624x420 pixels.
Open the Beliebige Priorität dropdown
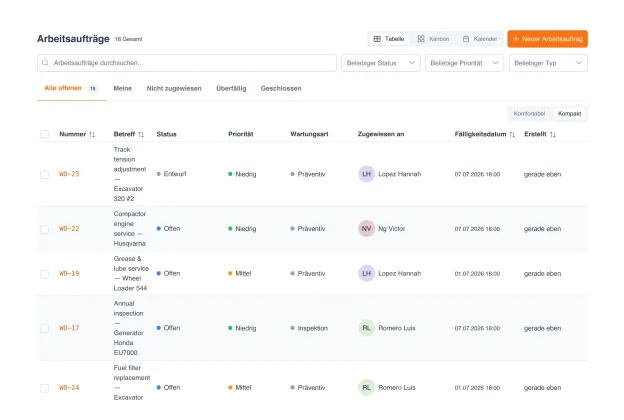pyautogui.click(x=464, y=63)
